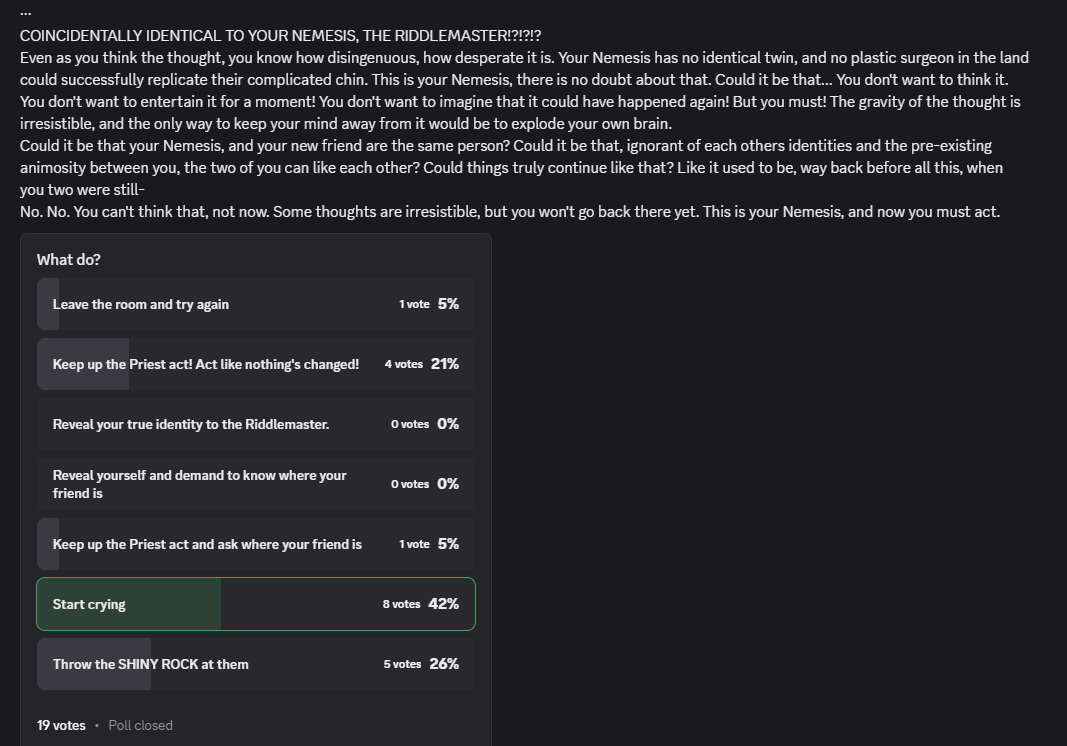Click the '1 vote' count on Leave the room
Image resolution: width=1067 pixels, height=746 pixels.
[x=414, y=304]
